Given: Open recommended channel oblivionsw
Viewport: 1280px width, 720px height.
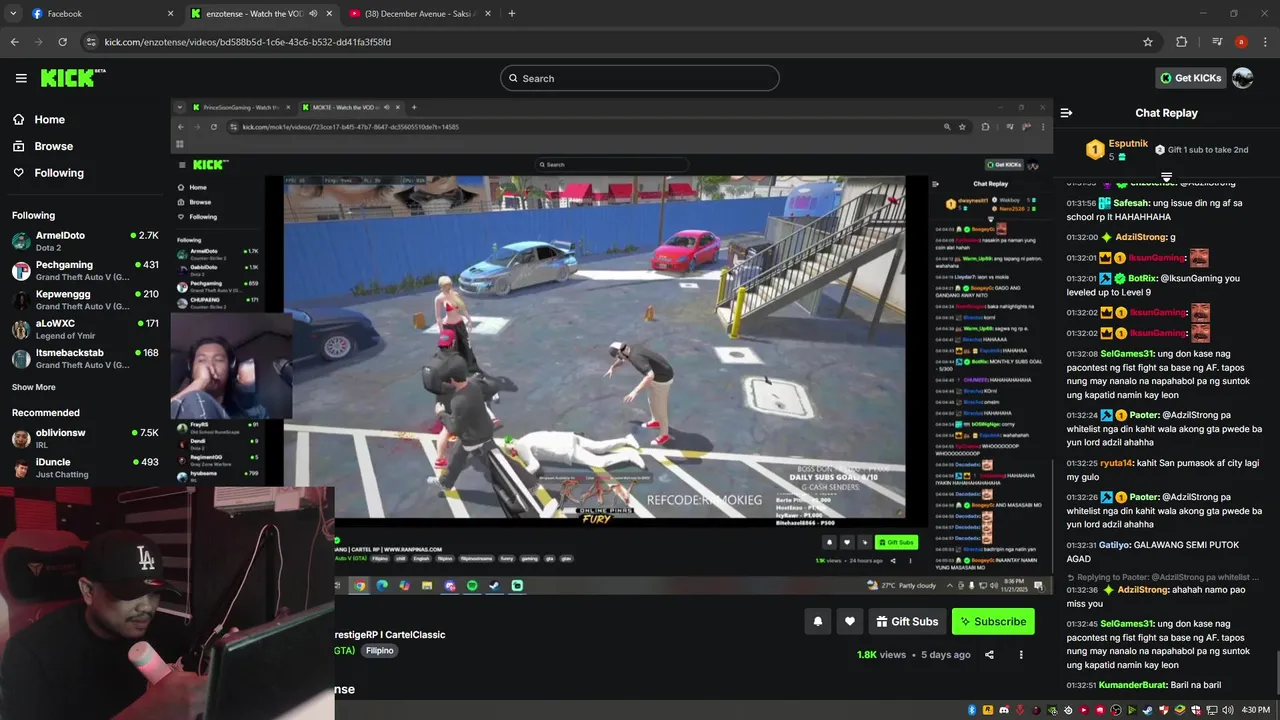Looking at the screenshot, I should click(x=85, y=438).
